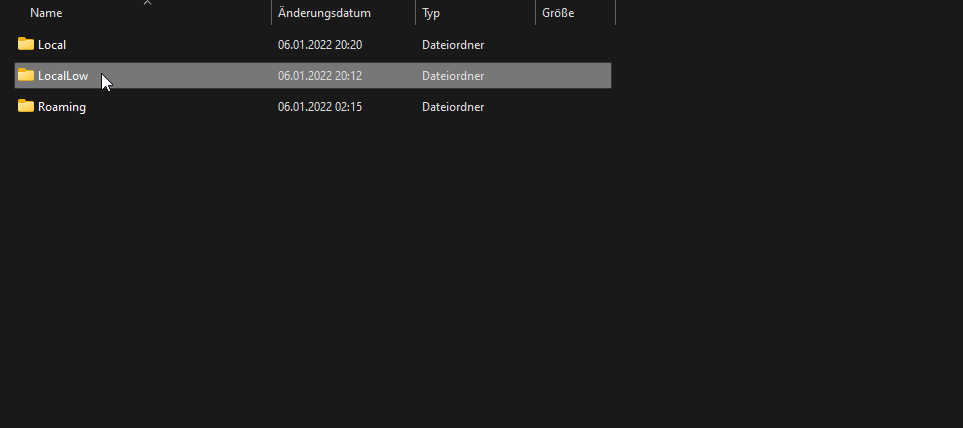Click the column divider between Typ and Größe
The width and height of the screenshot is (963, 428).
(536, 13)
